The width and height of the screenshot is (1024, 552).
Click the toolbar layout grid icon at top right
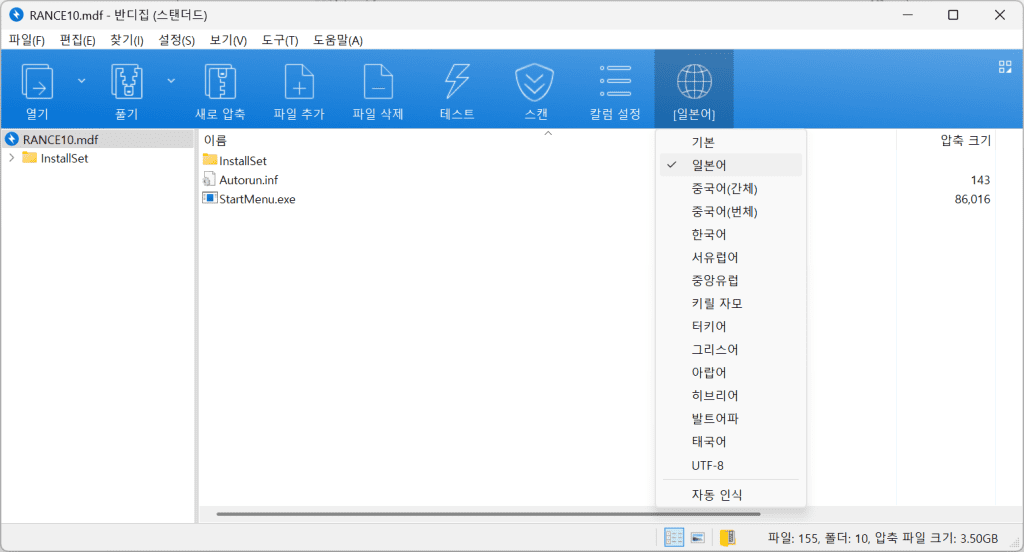(1005, 67)
